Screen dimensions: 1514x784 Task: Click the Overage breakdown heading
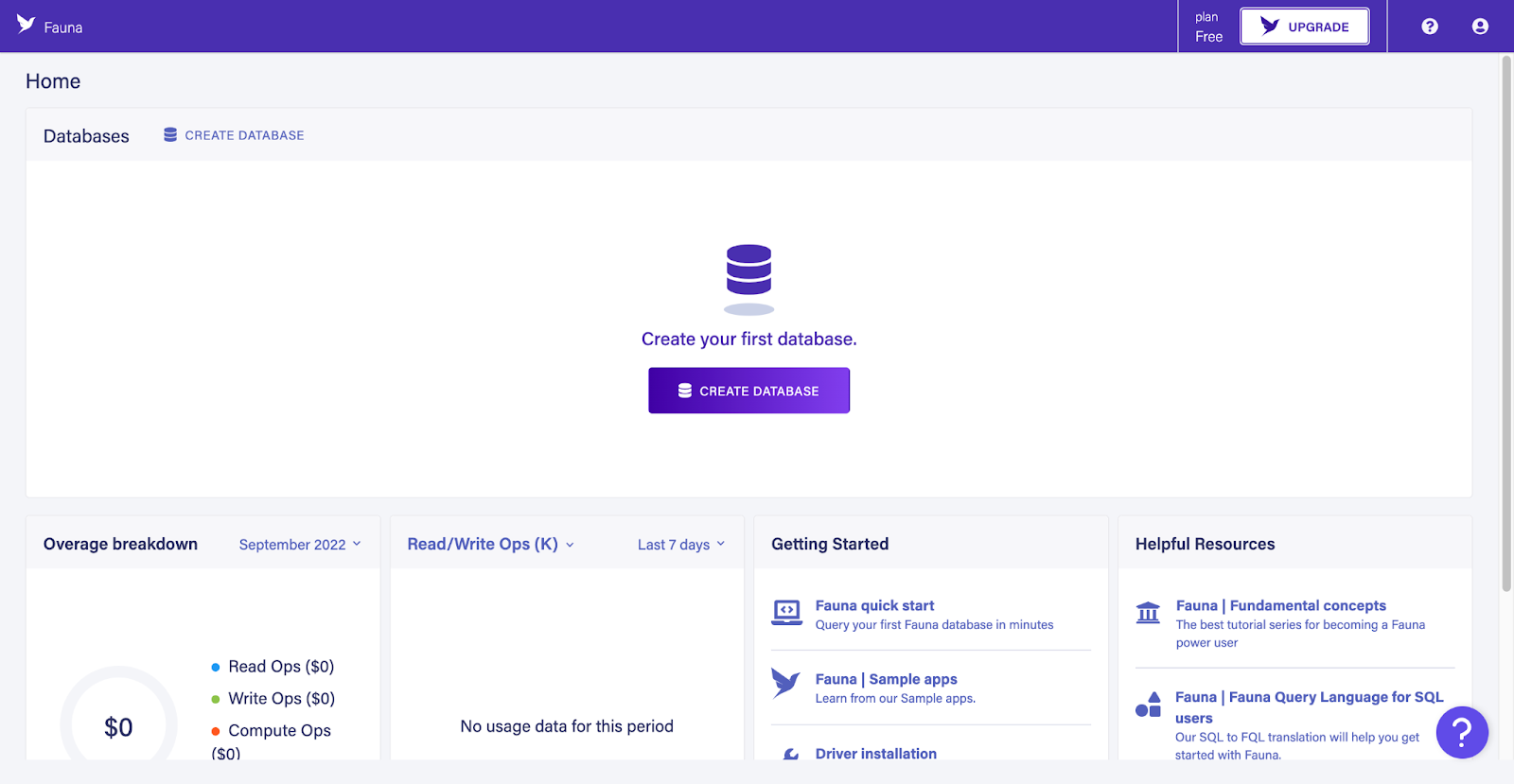120,544
